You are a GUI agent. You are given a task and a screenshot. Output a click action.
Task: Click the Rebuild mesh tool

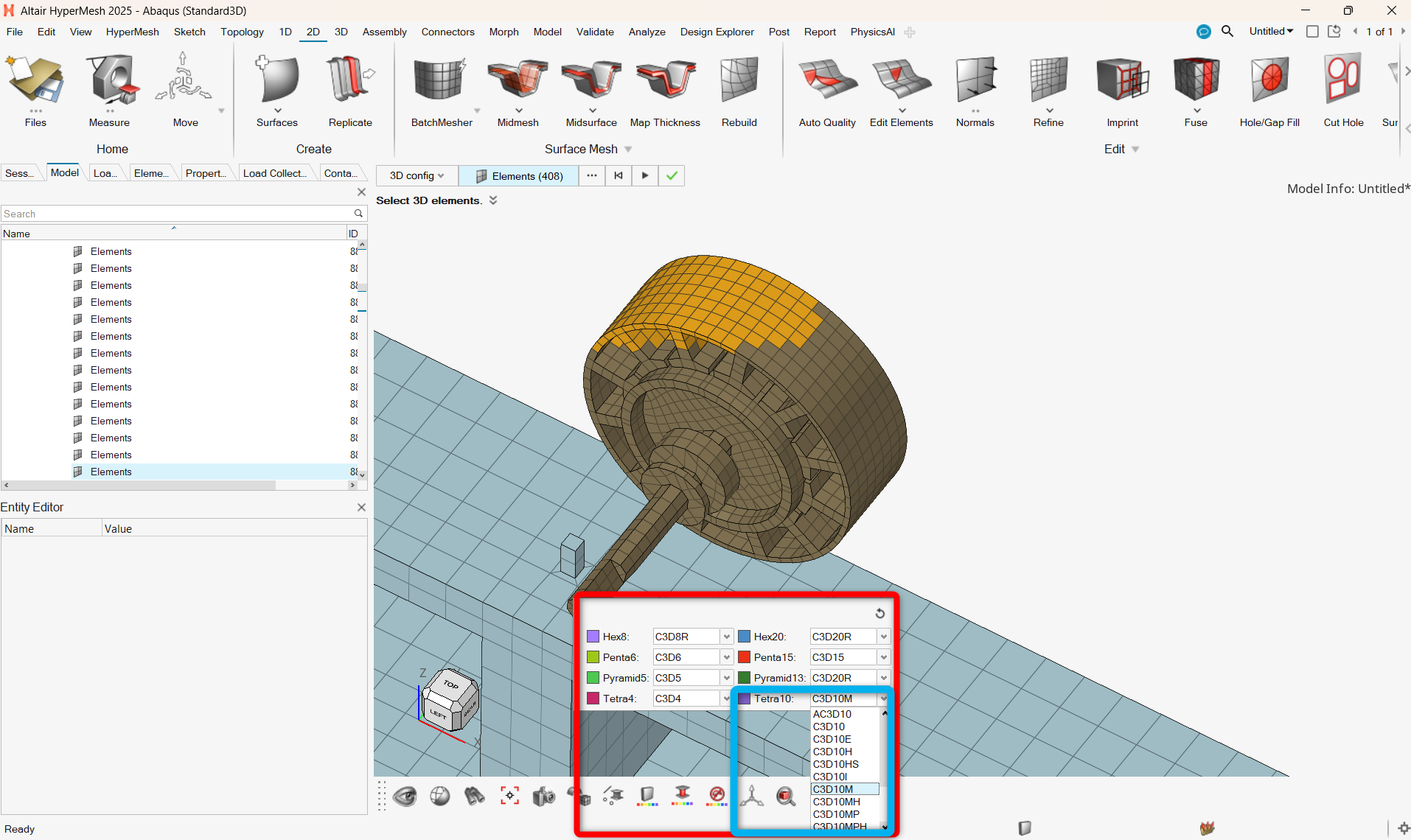click(x=739, y=90)
